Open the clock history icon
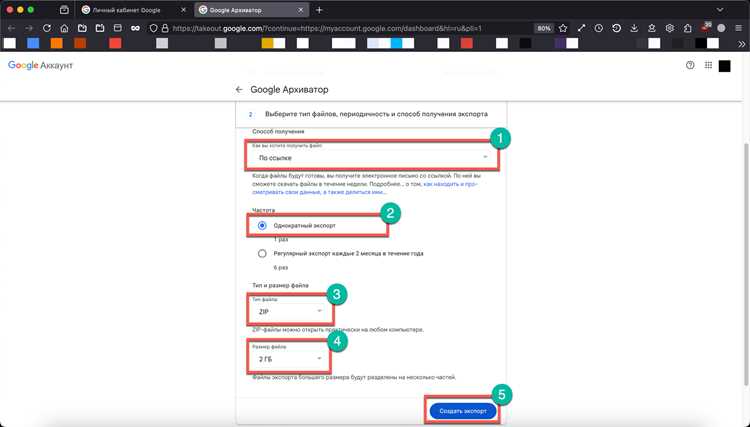 pos(599,28)
